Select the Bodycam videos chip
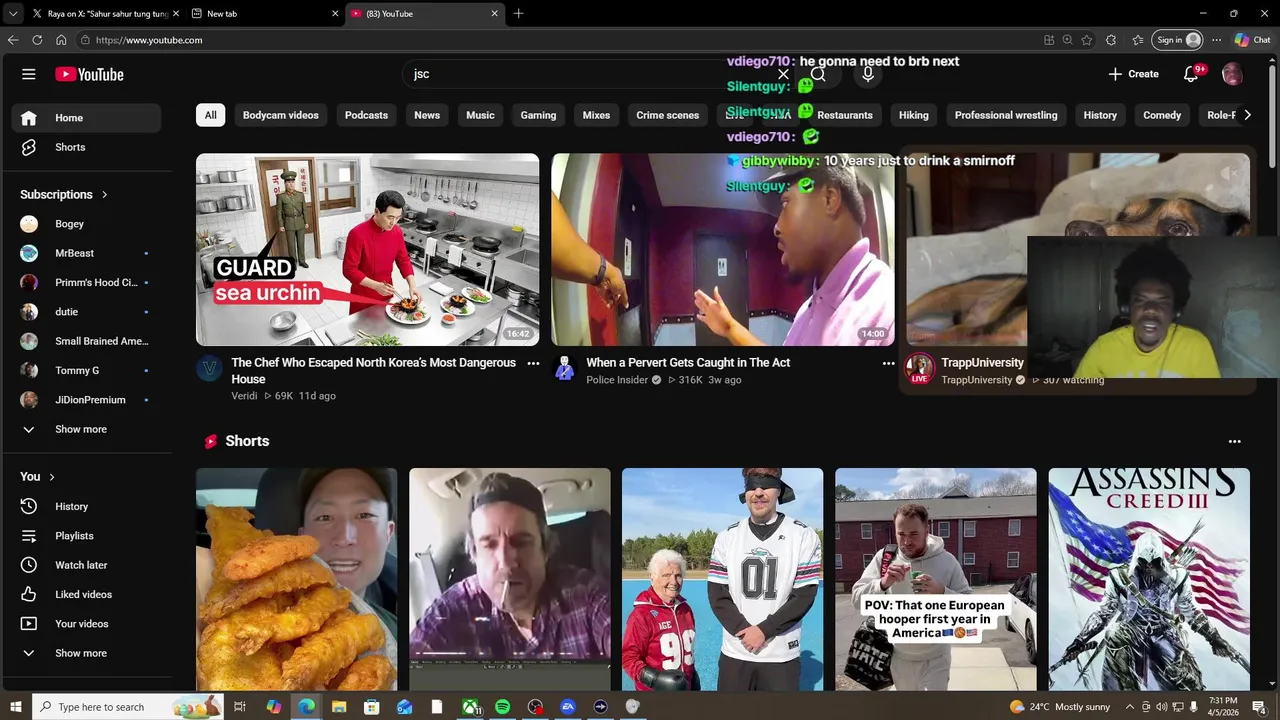Image resolution: width=1280 pixels, height=720 pixels. pyautogui.click(x=281, y=115)
